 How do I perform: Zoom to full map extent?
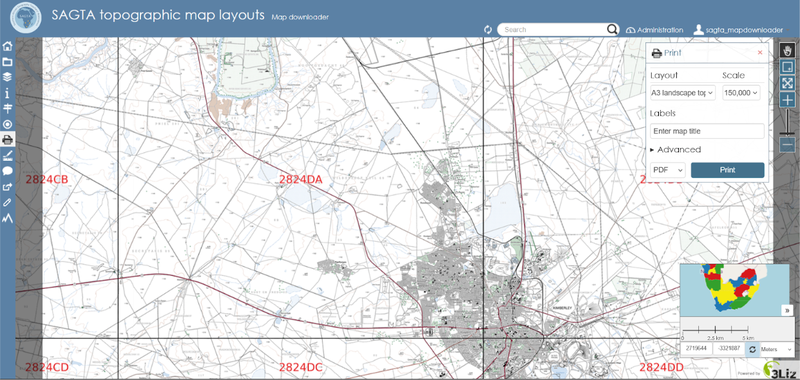[787, 83]
